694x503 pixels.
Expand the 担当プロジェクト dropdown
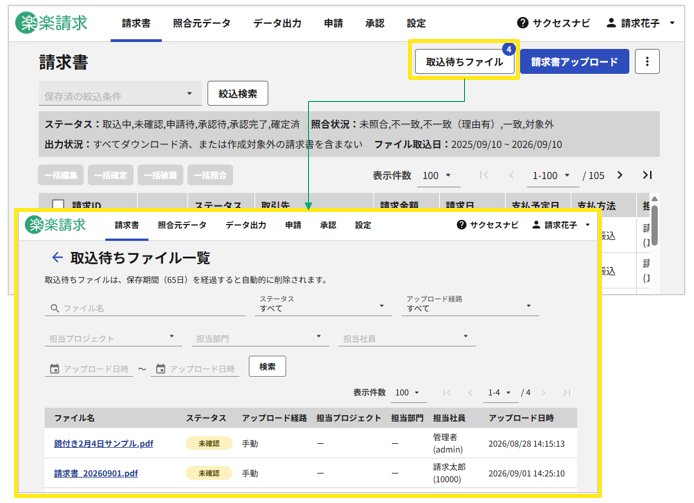click(x=113, y=338)
